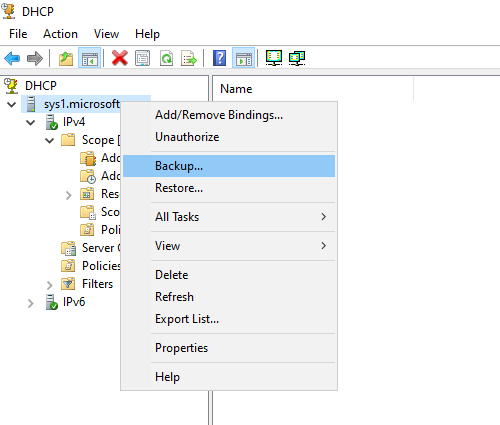Click the Scope Options folder icon

88,212
